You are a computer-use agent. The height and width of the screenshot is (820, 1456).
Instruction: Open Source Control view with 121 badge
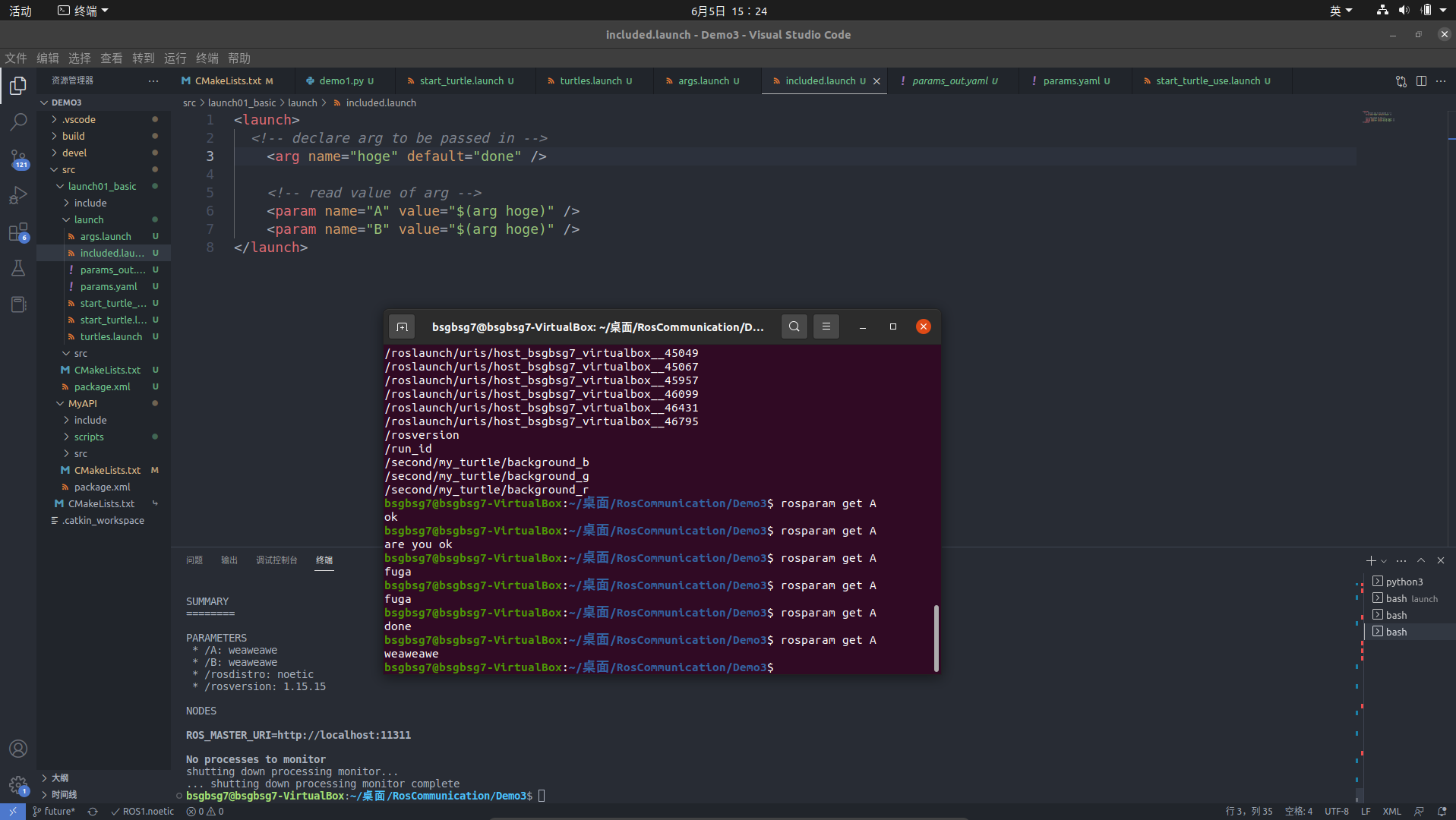coord(18,159)
